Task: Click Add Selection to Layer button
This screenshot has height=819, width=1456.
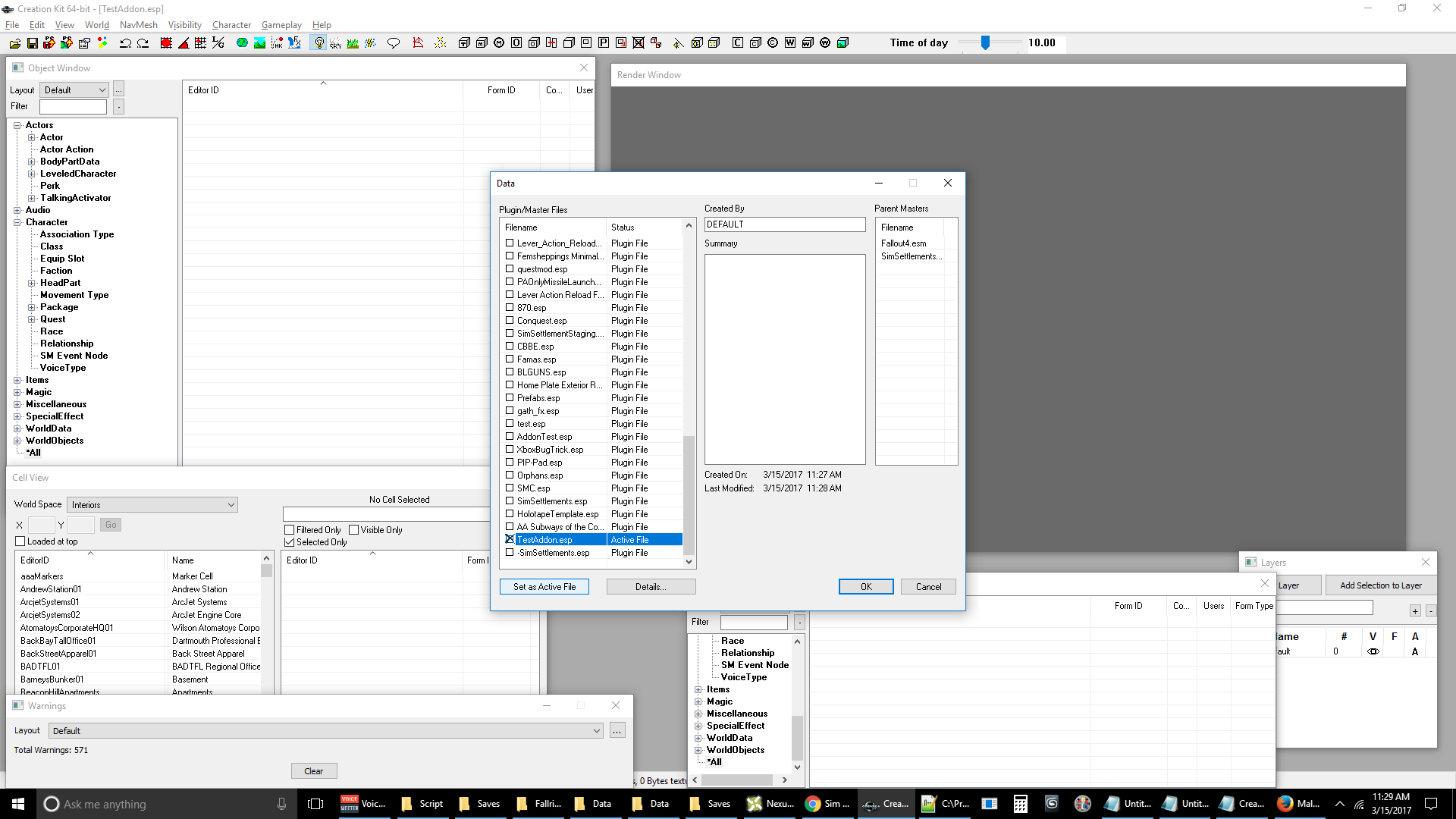Action: click(x=1380, y=585)
